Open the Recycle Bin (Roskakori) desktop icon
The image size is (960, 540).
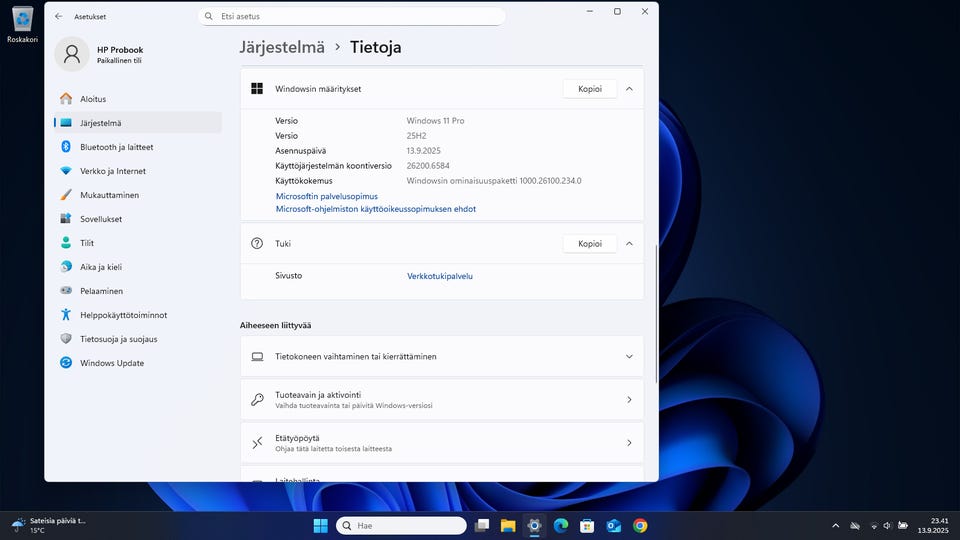pyautogui.click(x=22, y=20)
